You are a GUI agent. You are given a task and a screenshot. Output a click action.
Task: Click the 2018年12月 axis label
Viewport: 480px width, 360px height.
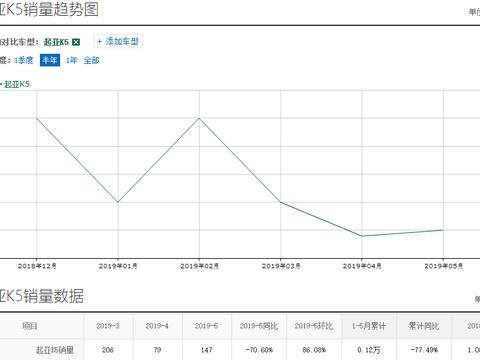[37, 266]
